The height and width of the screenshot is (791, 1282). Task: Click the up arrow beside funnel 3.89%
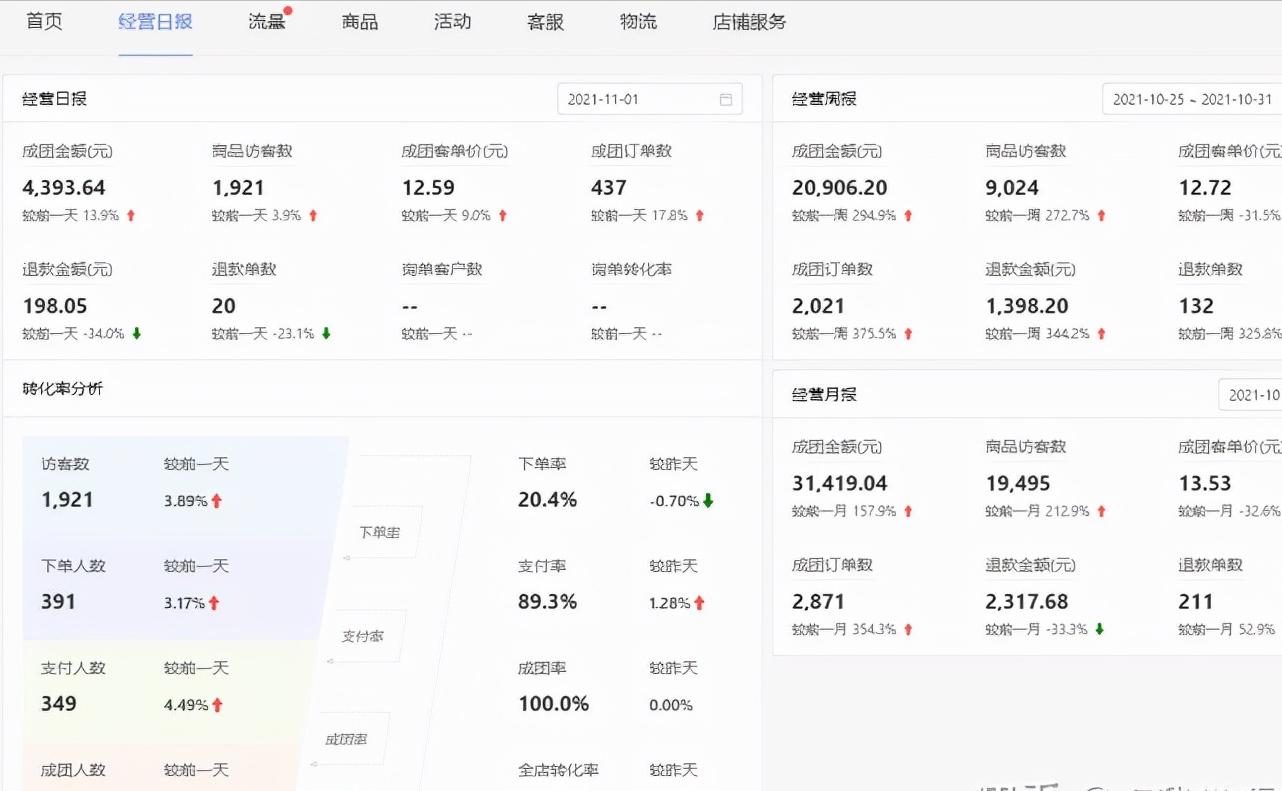pyautogui.click(x=217, y=501)
